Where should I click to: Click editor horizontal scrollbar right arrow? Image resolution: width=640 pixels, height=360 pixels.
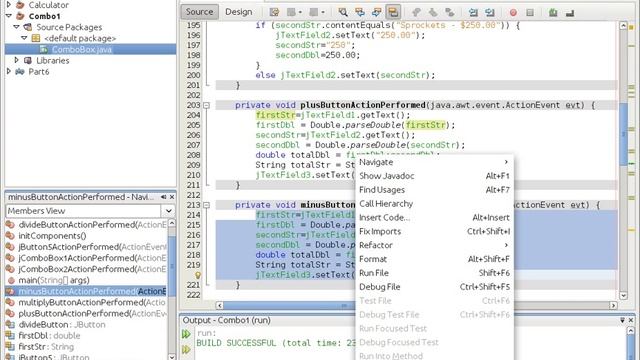[x=613, y=305]
